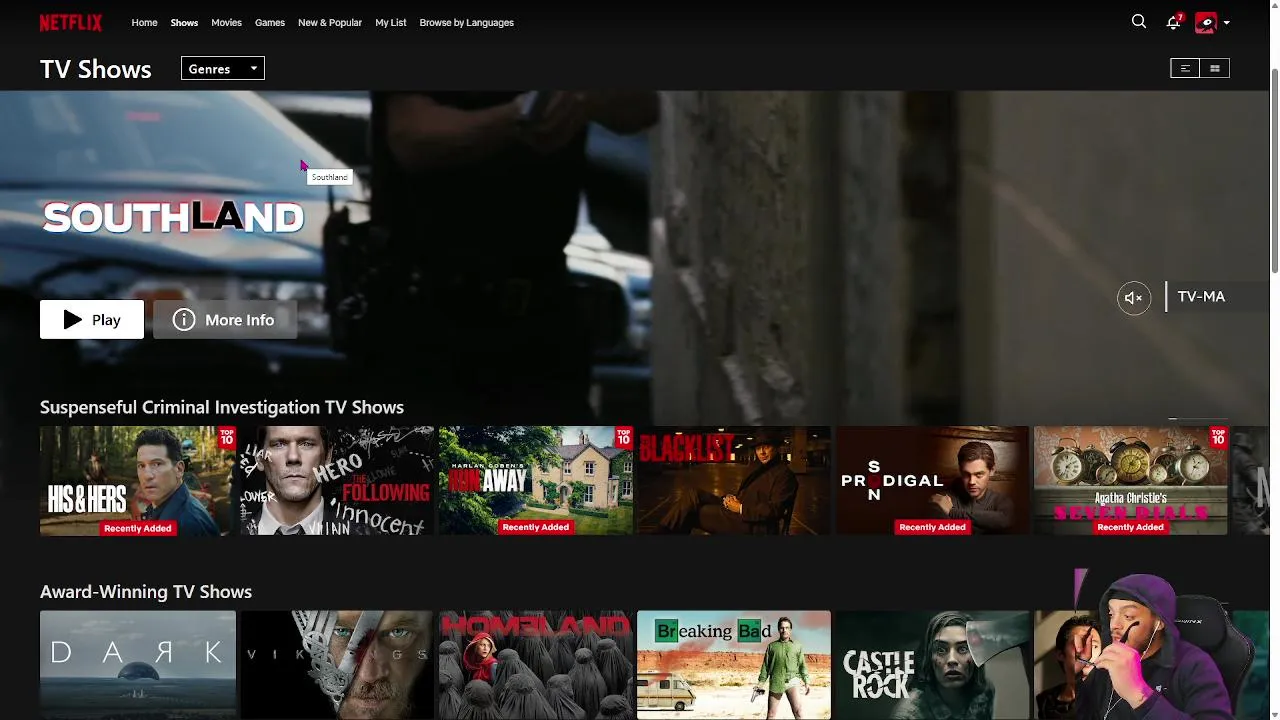The height and width of the screenshot is (720, 1280).
Task: Open Harlan Coben's Run Away thumbnail
Action: [536, 481]
